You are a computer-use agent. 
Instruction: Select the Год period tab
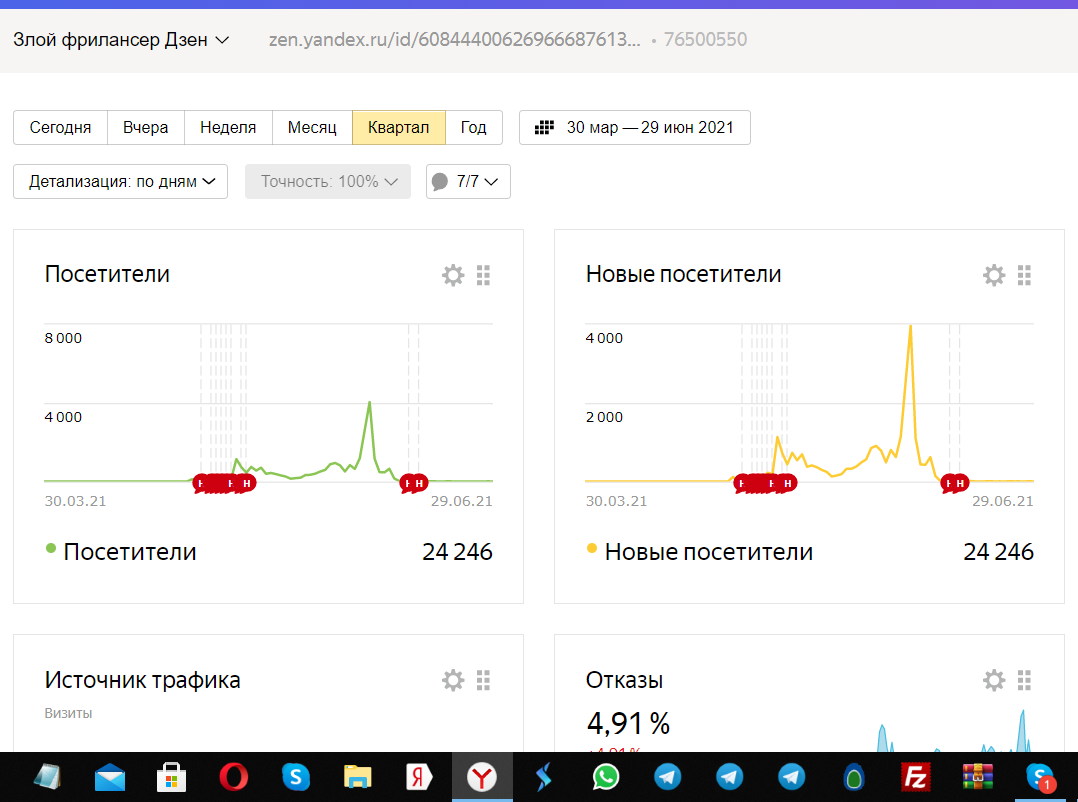pos(474,127)
